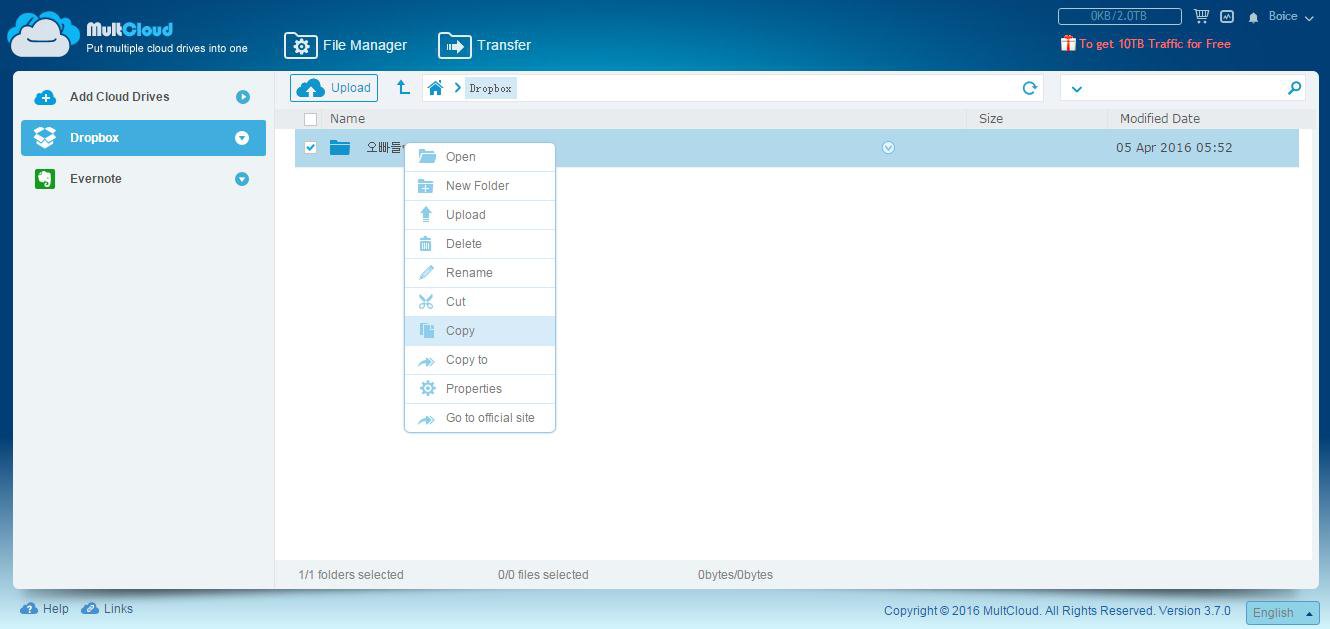1330x629 pixels.
Task: Open the English language dropdown
Action: (x=1283, y=613)
